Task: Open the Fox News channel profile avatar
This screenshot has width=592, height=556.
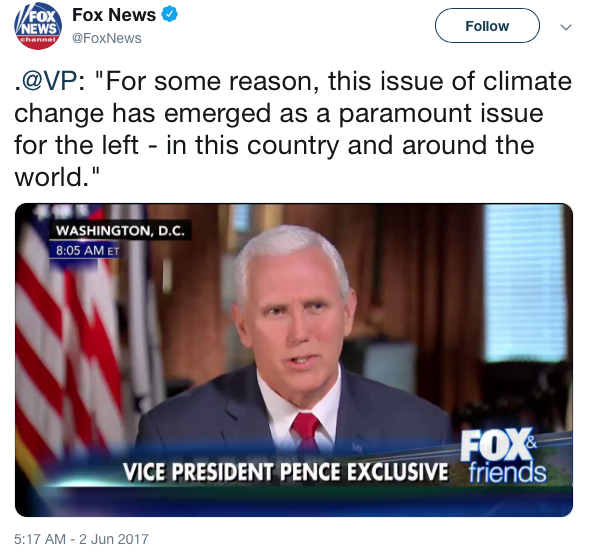Action: tap(38, 26)
